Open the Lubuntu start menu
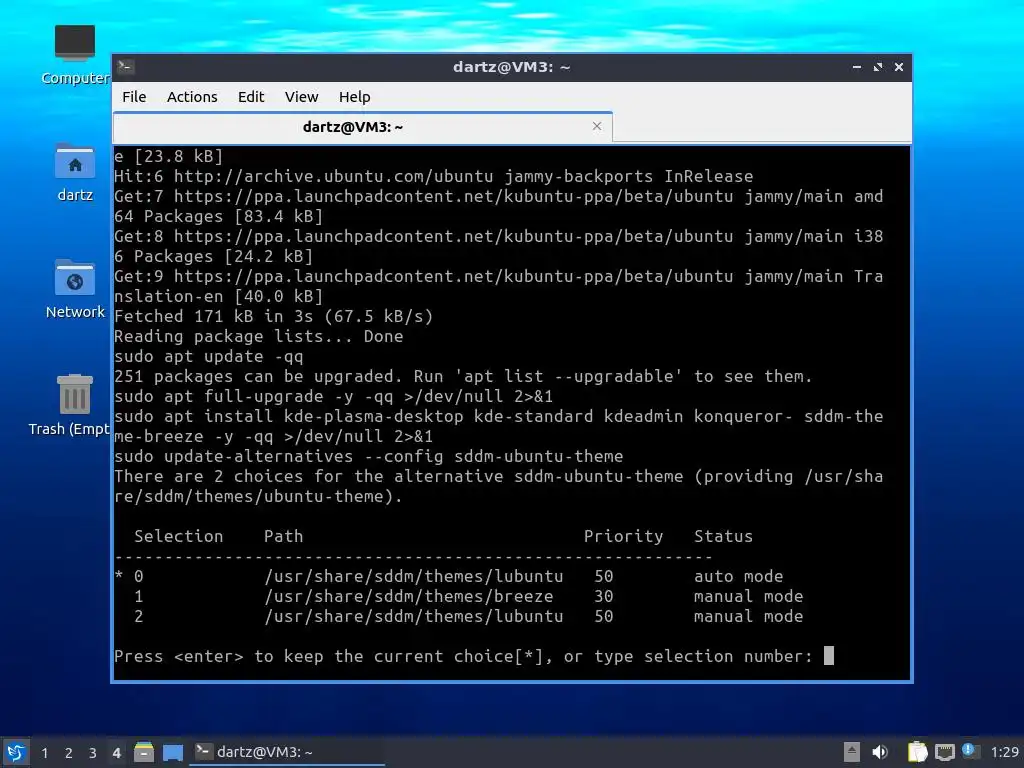Image resolution: width=1024 pixels, height=768 pixels. pyautogui.click(x=16, y=752)
